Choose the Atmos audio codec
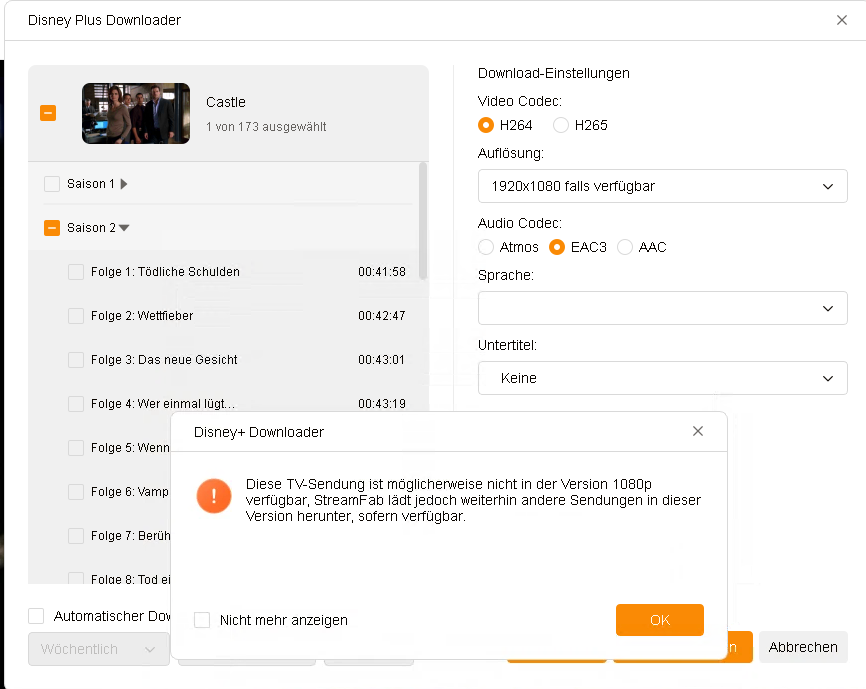The image size is (866, 689). pos(486,247)
